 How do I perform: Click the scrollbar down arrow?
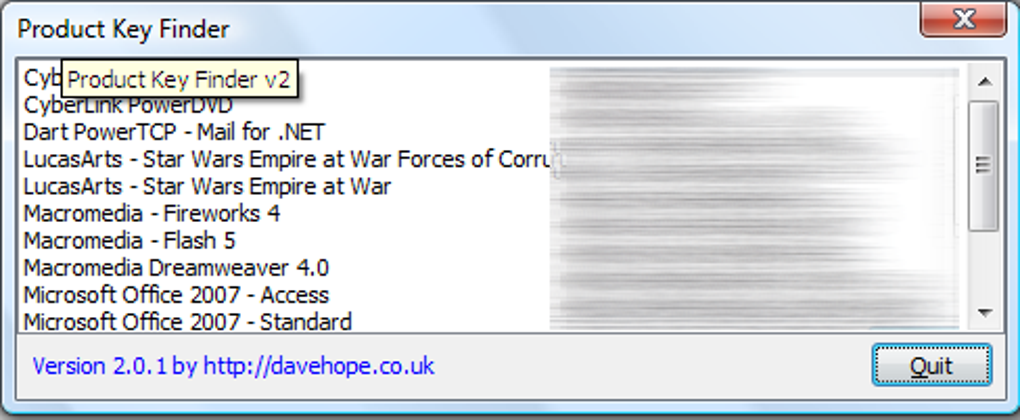984,313
